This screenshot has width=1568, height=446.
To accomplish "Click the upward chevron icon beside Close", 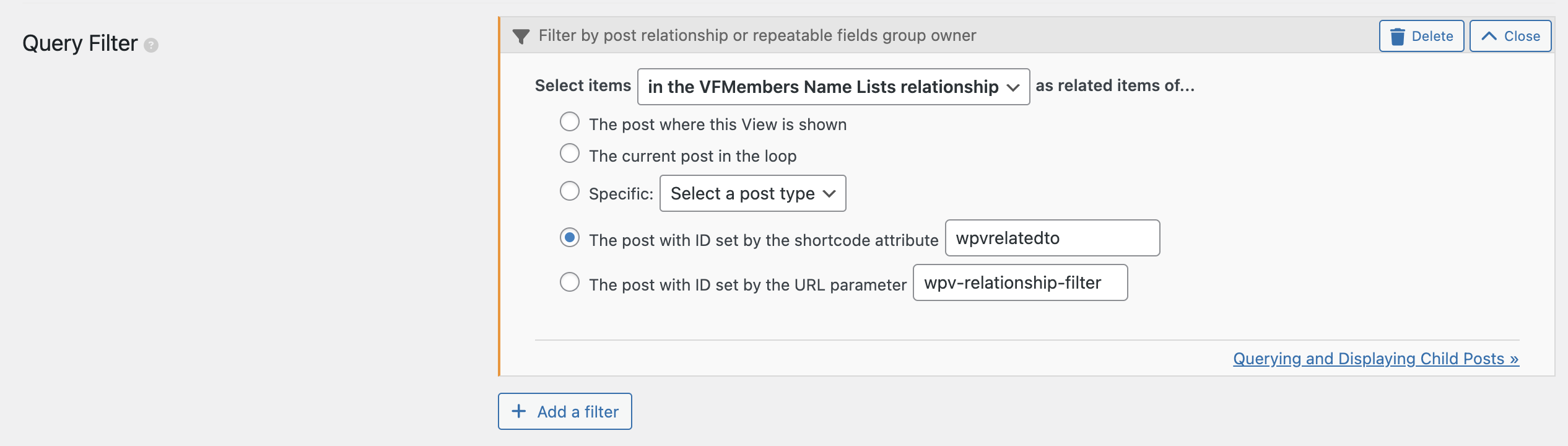I will coord(1489,36).
